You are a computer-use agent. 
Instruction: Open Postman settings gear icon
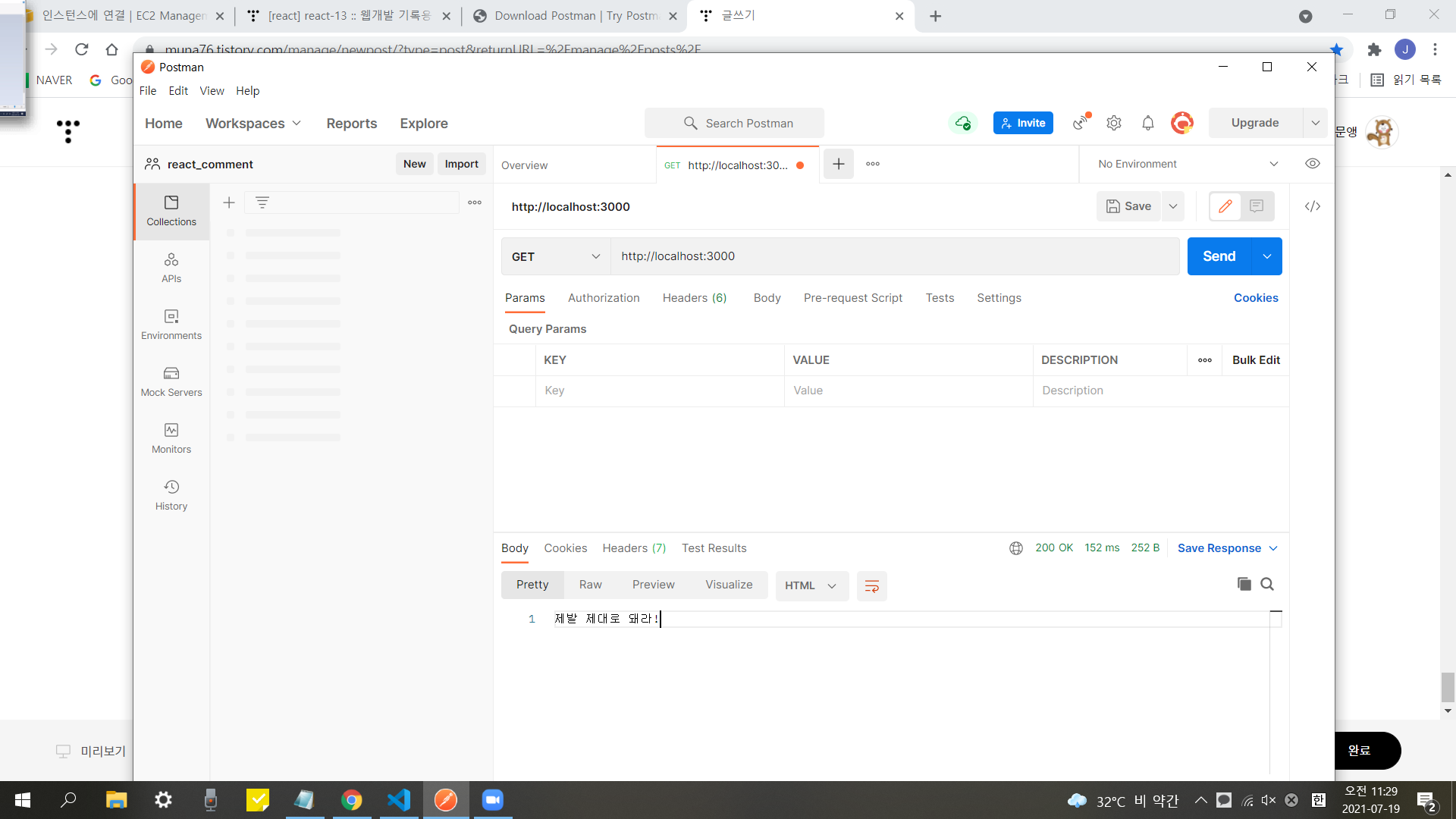pos(1114,123)
